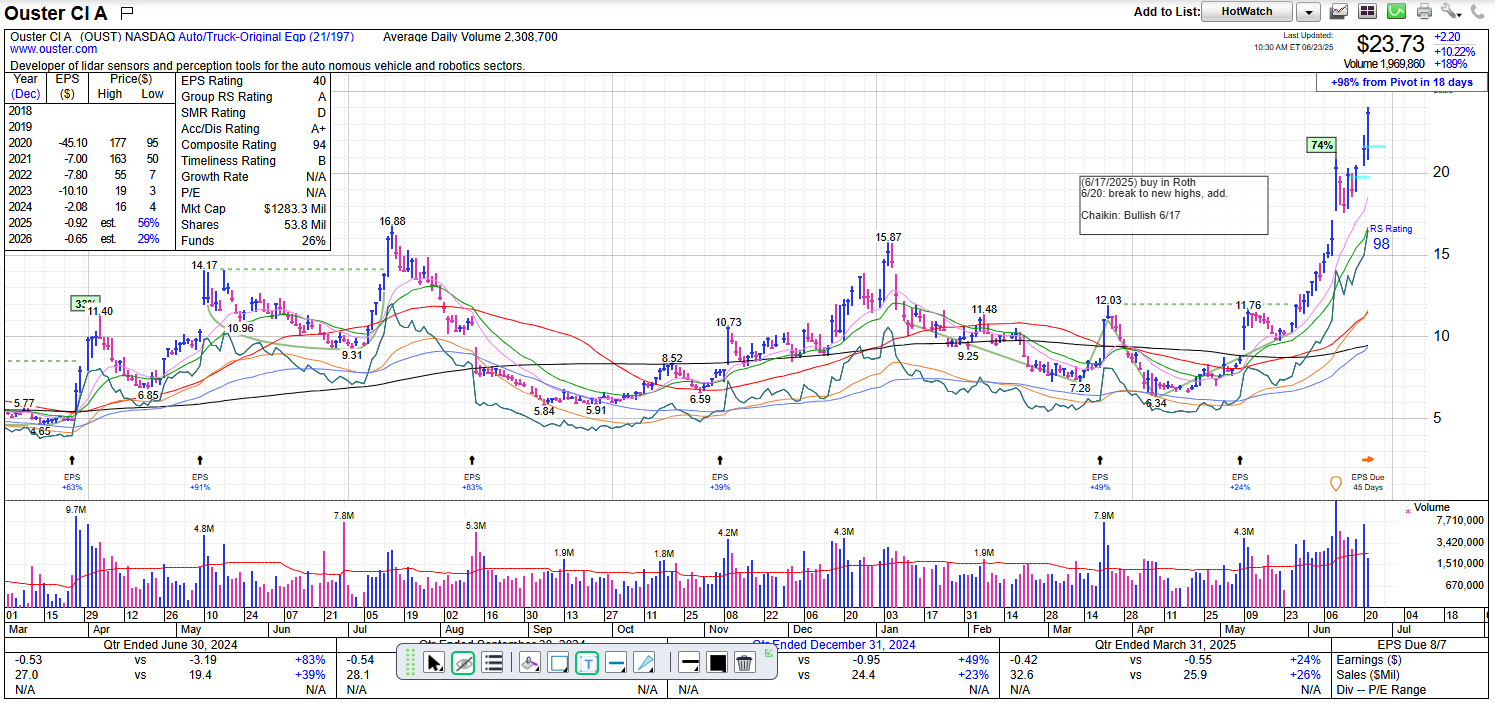Image resolution: width=1495 pixels, height=703 pixels.
Task: Click the Mkt Cap $1283.3 Mil row
Action: pos(253,209)
